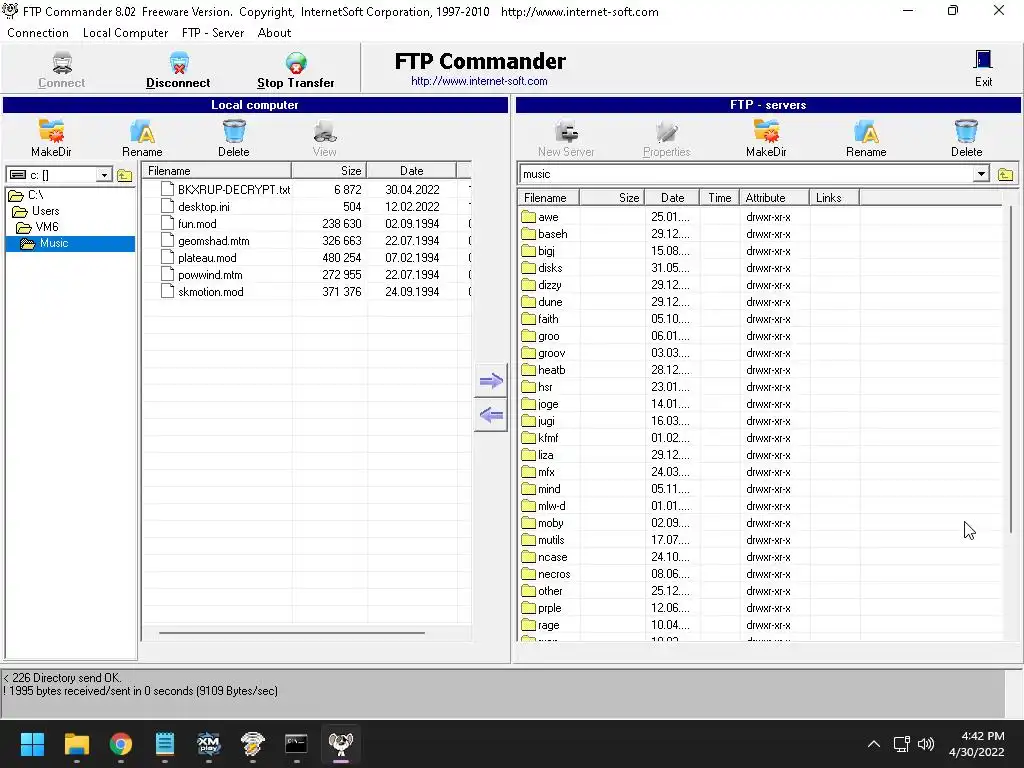Upload with the right-pointing arrow button
Screen dimensions: 1024x768
(x=490, y=380)
